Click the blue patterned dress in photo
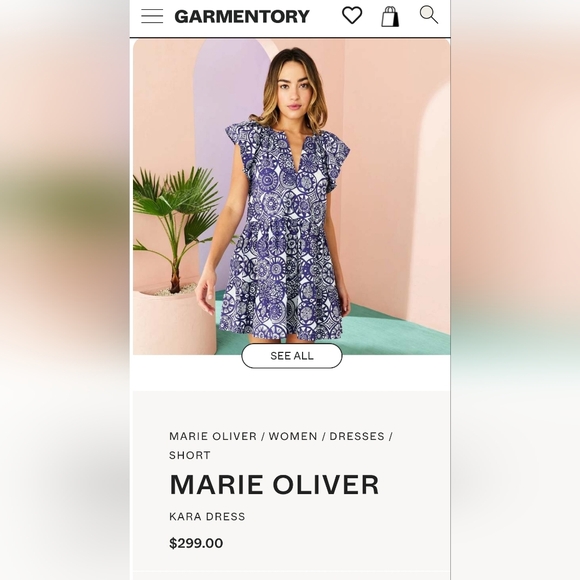Image resolution: width=580 pixels, height=580 pixels. 284,237
